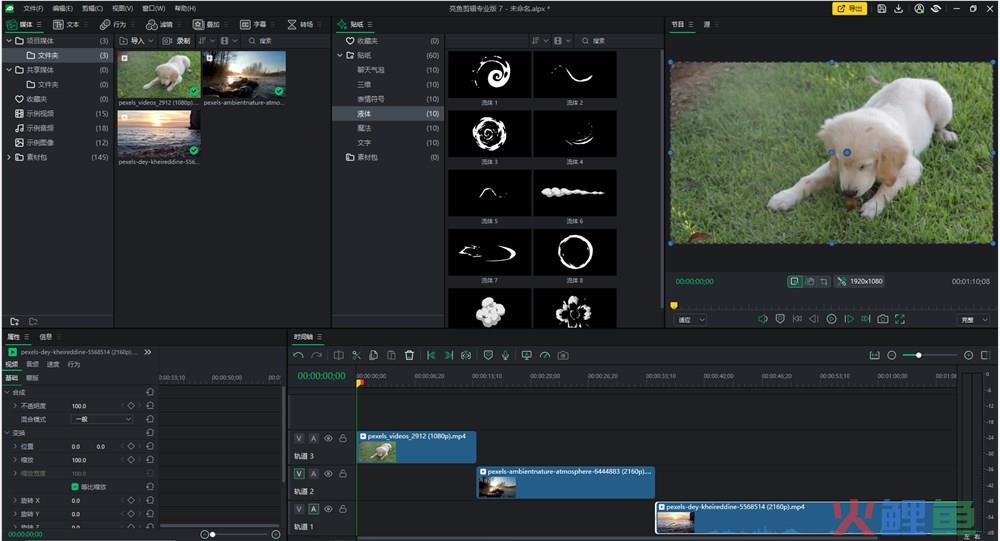Click the scissors split tool in timeline toolbar
1000x541 pixels.
[x=355, y=355]
